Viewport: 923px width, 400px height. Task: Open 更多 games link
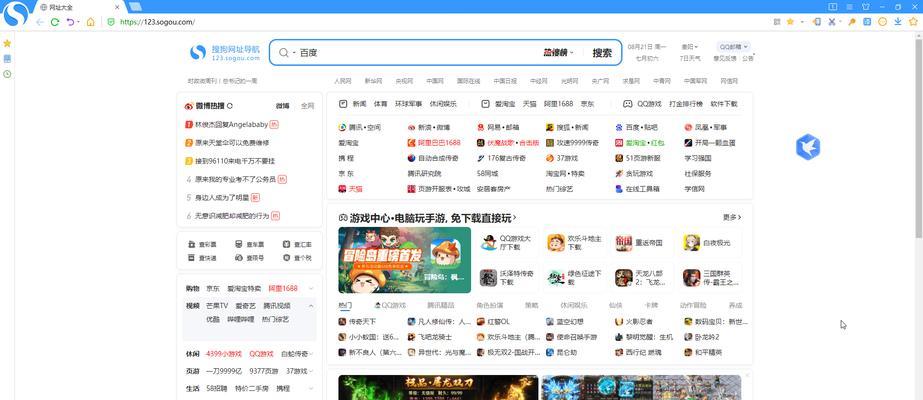[732, 217]
